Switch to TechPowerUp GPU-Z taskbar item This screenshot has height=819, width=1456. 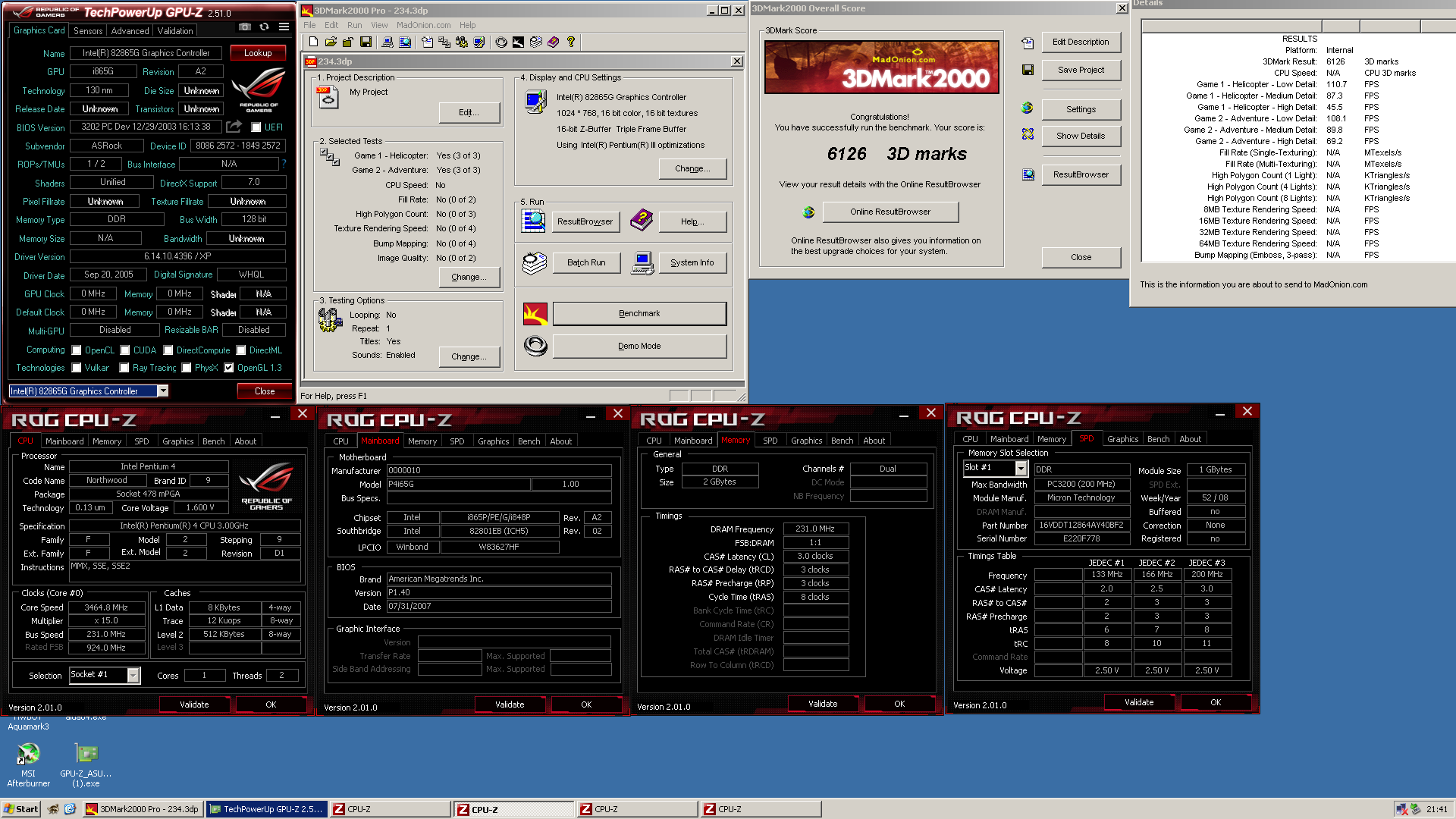267,809
